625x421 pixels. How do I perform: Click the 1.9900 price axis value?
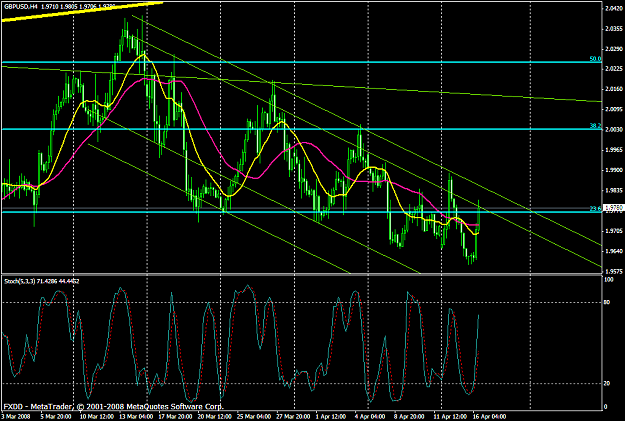tap(613, 170)
